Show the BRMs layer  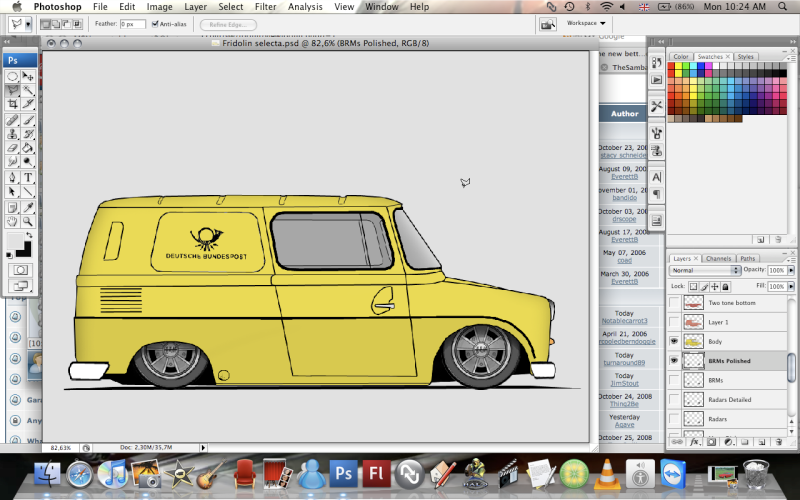pyautogui.click(x=674, y=380)
